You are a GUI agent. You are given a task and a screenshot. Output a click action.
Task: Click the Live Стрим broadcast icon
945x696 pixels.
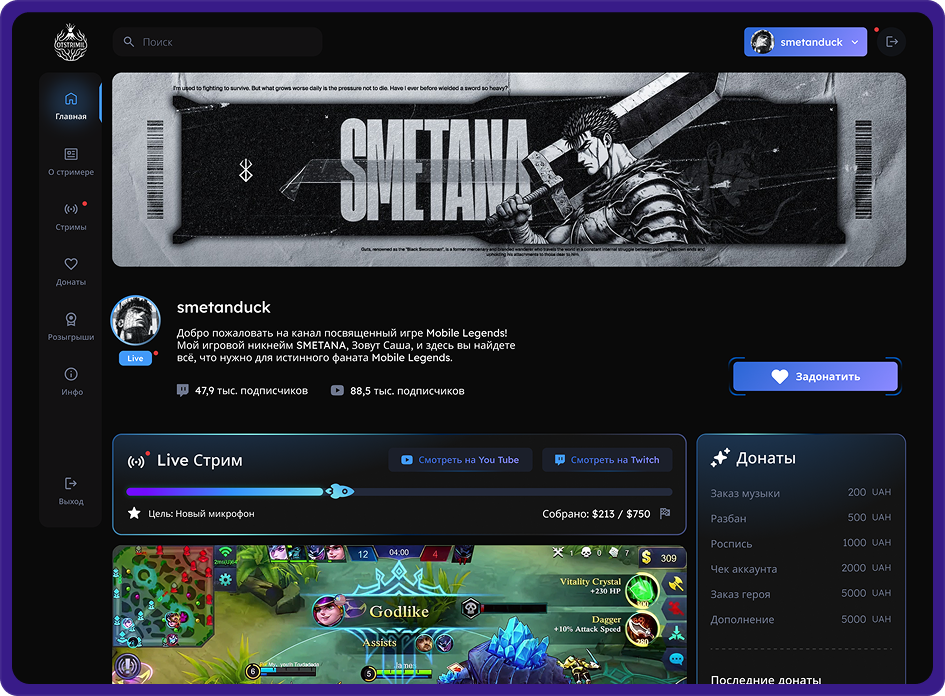(137, 462)
